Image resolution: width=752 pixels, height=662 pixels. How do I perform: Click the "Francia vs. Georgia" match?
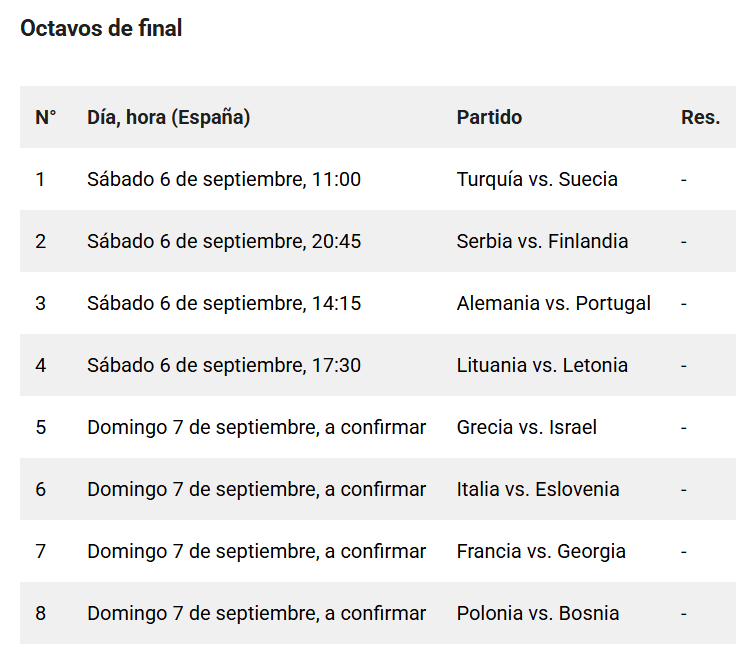541,552
